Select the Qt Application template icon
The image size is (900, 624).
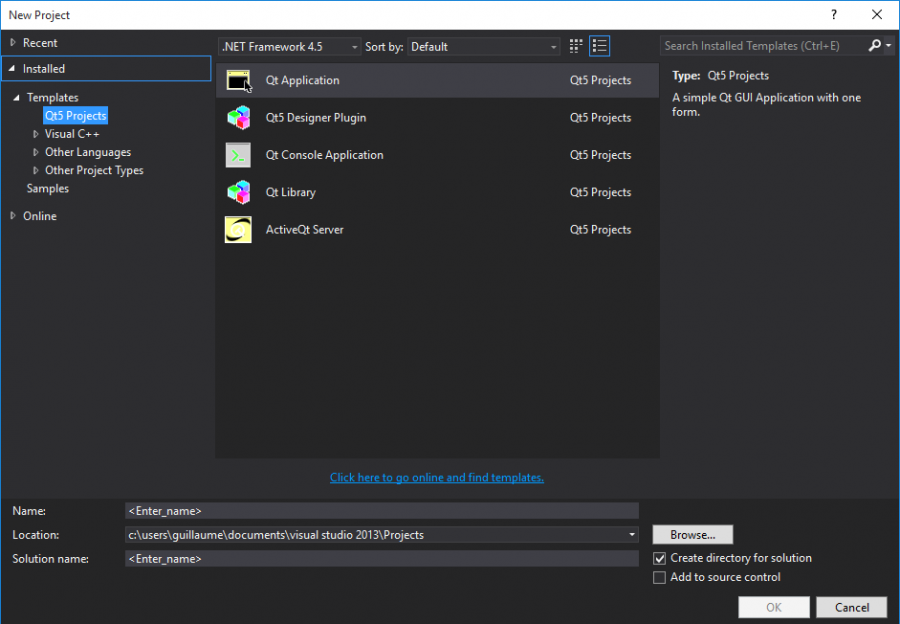coord(238,80)
